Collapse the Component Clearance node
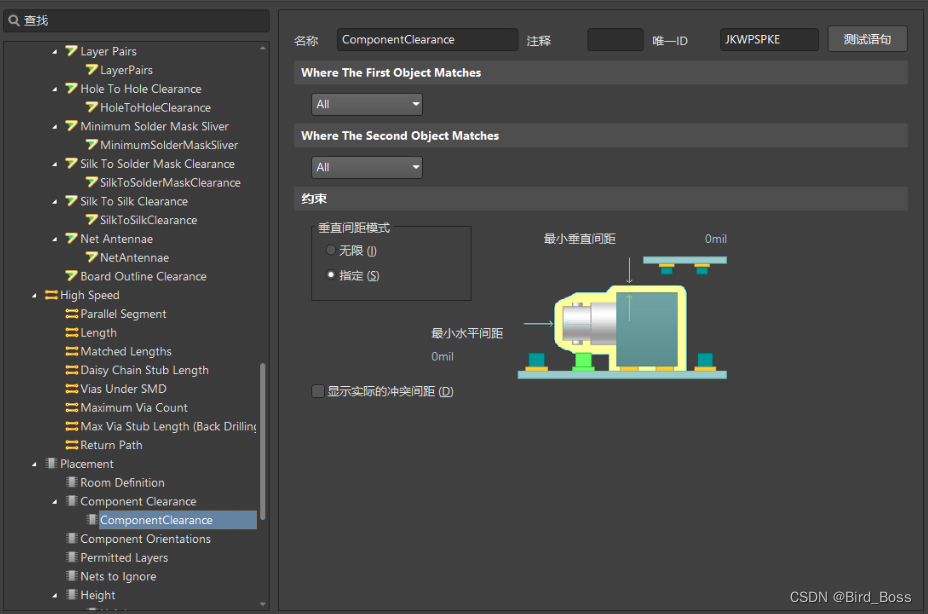928x614 pixels. click(x=54, y=502)
